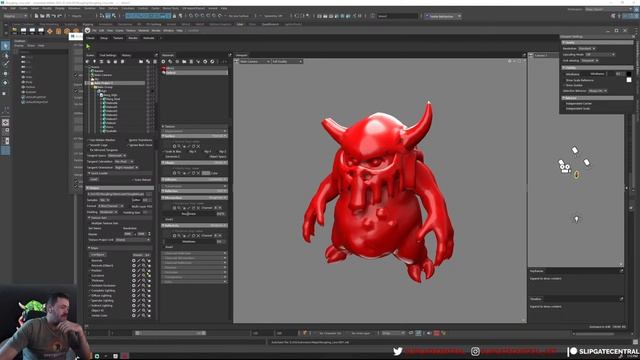Toggle visibility eye for the Thickness map
Screen dimensions: 640x360
point(133,280)
